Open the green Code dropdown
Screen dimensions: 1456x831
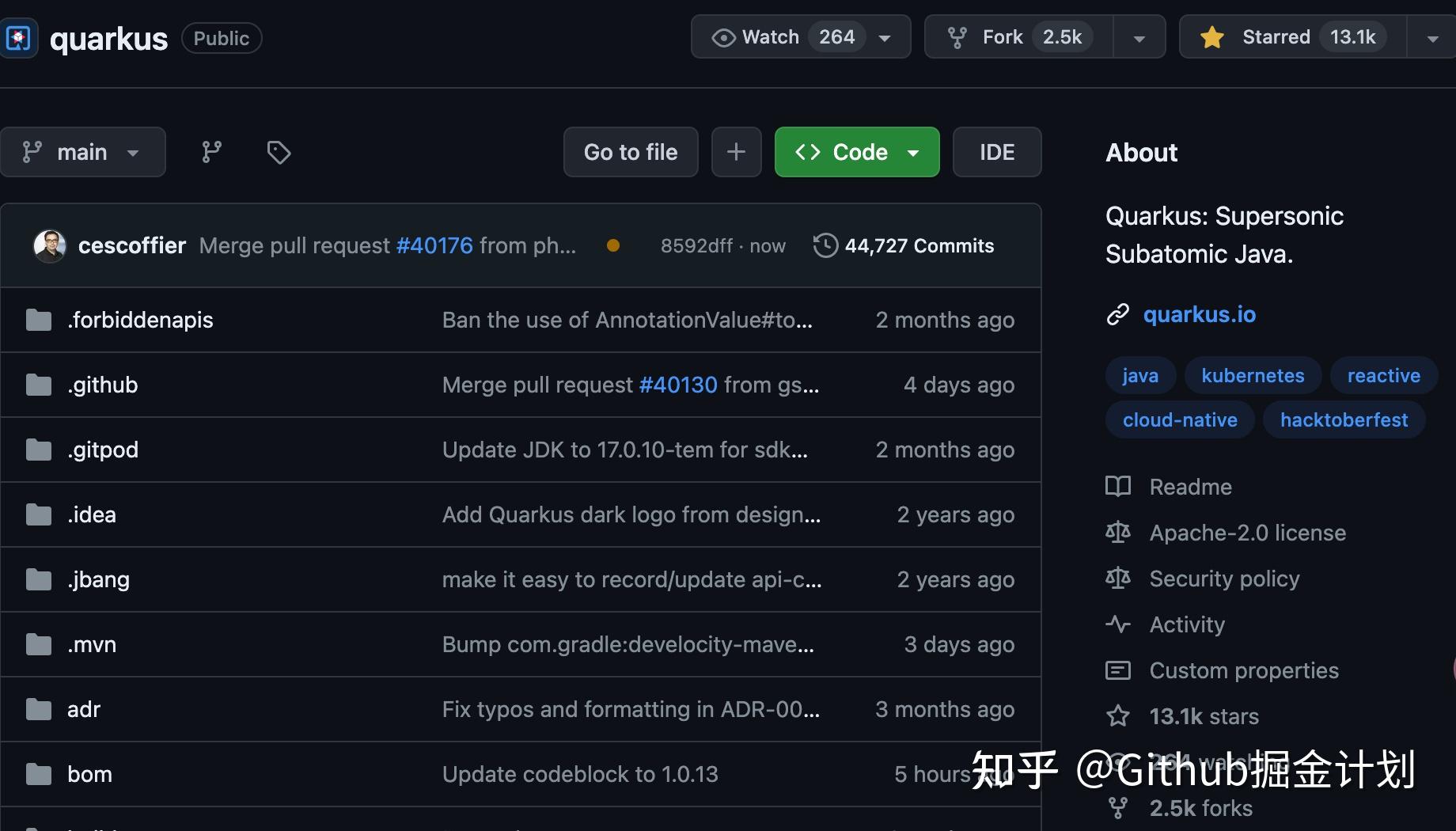click(x=857, y=152)
